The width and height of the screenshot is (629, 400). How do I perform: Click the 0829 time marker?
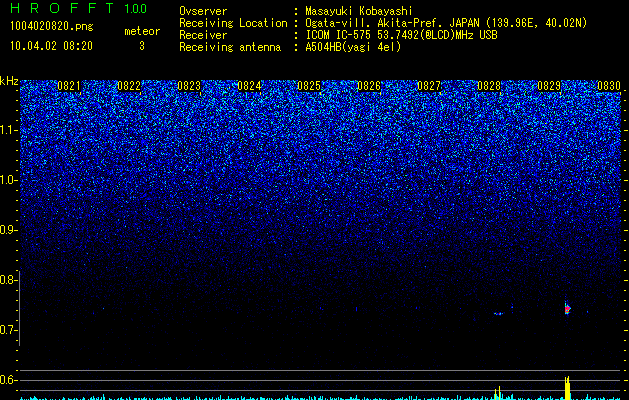pyautogui.click(x=549, y=86)
